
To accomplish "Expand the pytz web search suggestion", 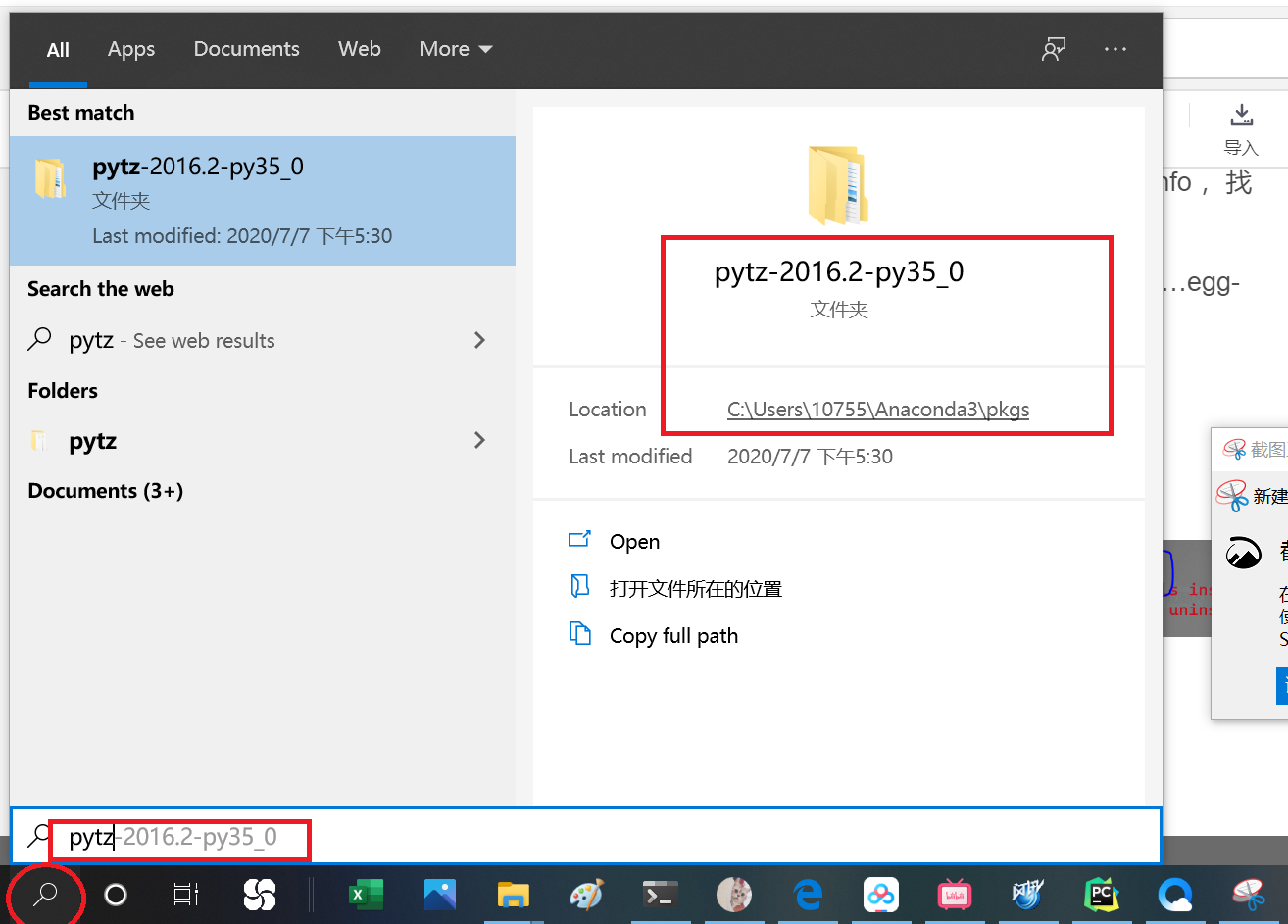I will click(479, 340).
